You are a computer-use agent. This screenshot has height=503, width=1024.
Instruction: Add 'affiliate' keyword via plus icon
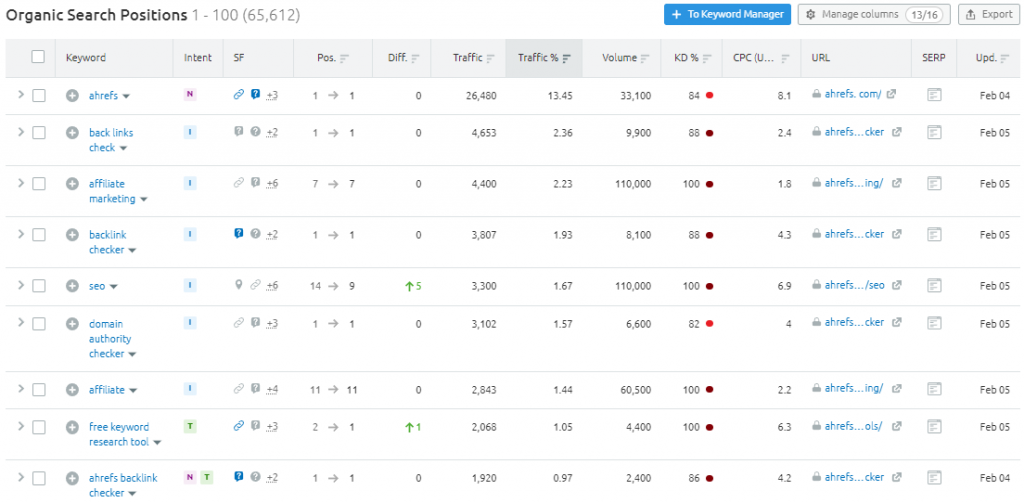pos(72,389)
